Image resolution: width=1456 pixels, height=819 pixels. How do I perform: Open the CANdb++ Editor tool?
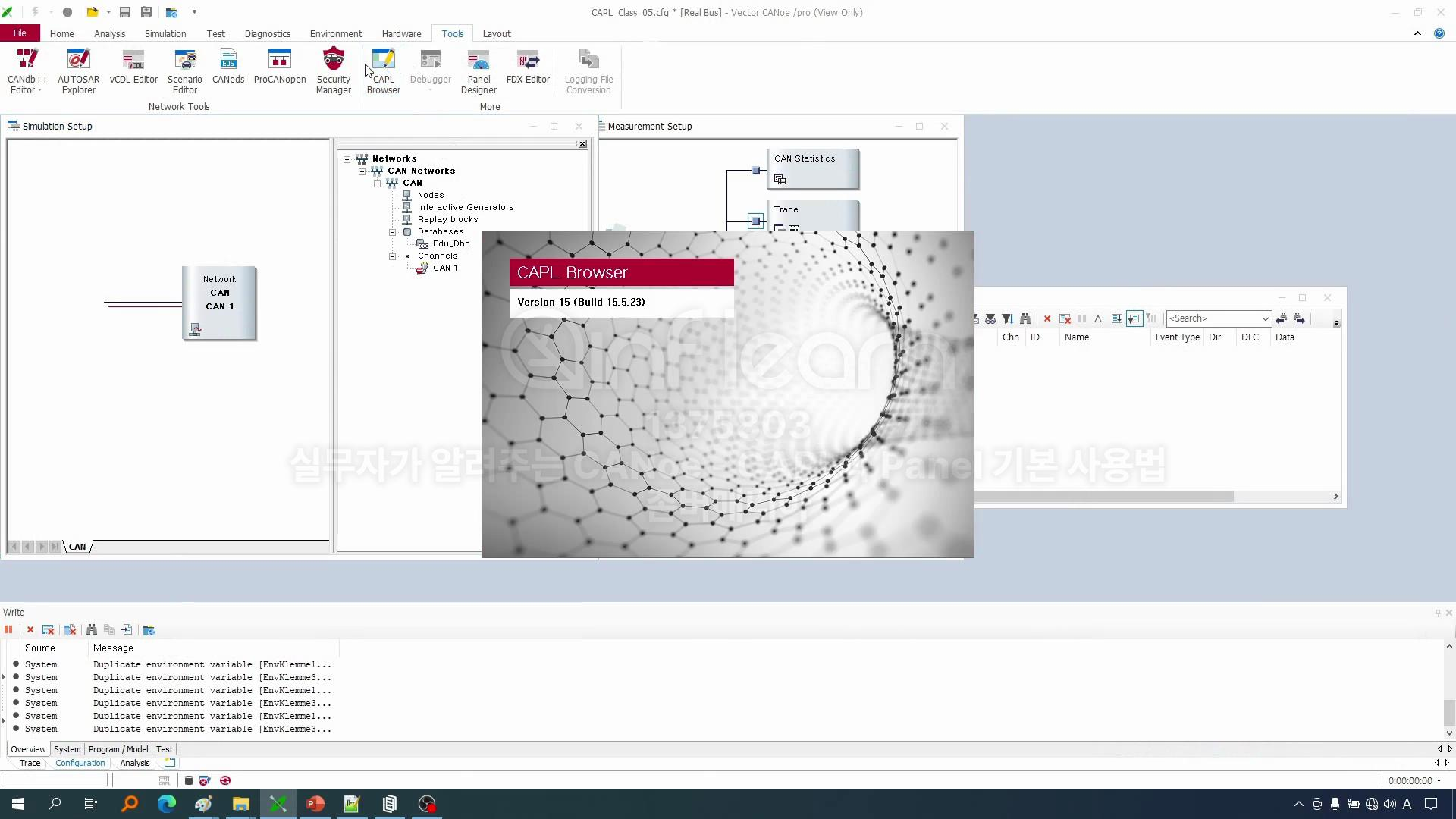(x=27, y=71)
